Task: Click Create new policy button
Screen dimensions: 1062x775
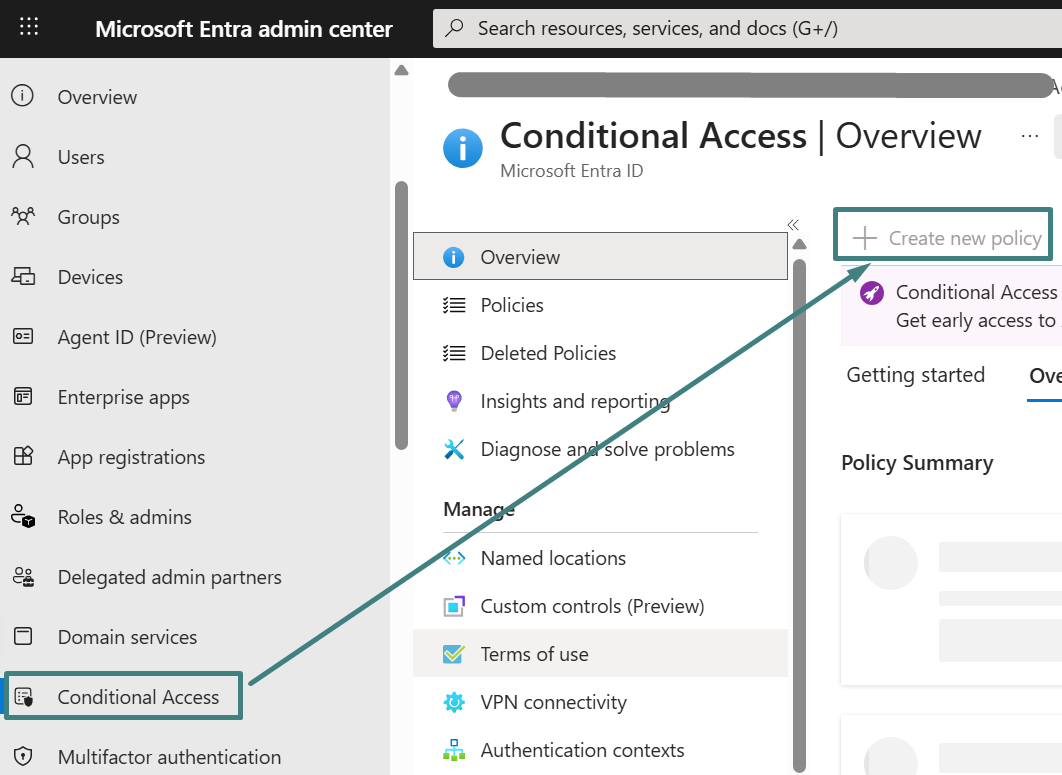Action: (946, 238)
